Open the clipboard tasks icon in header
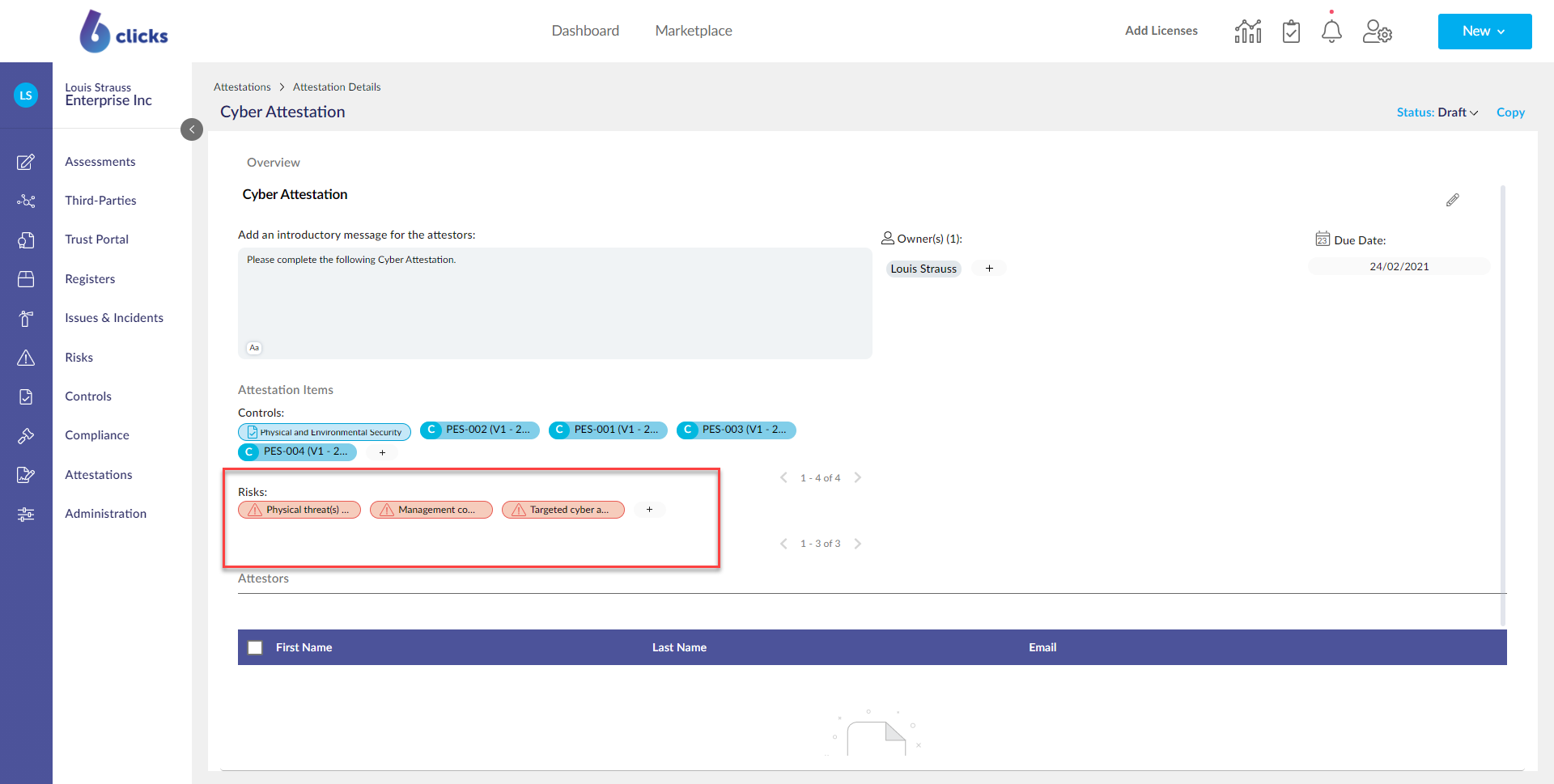 click(x=1291, y=32)
